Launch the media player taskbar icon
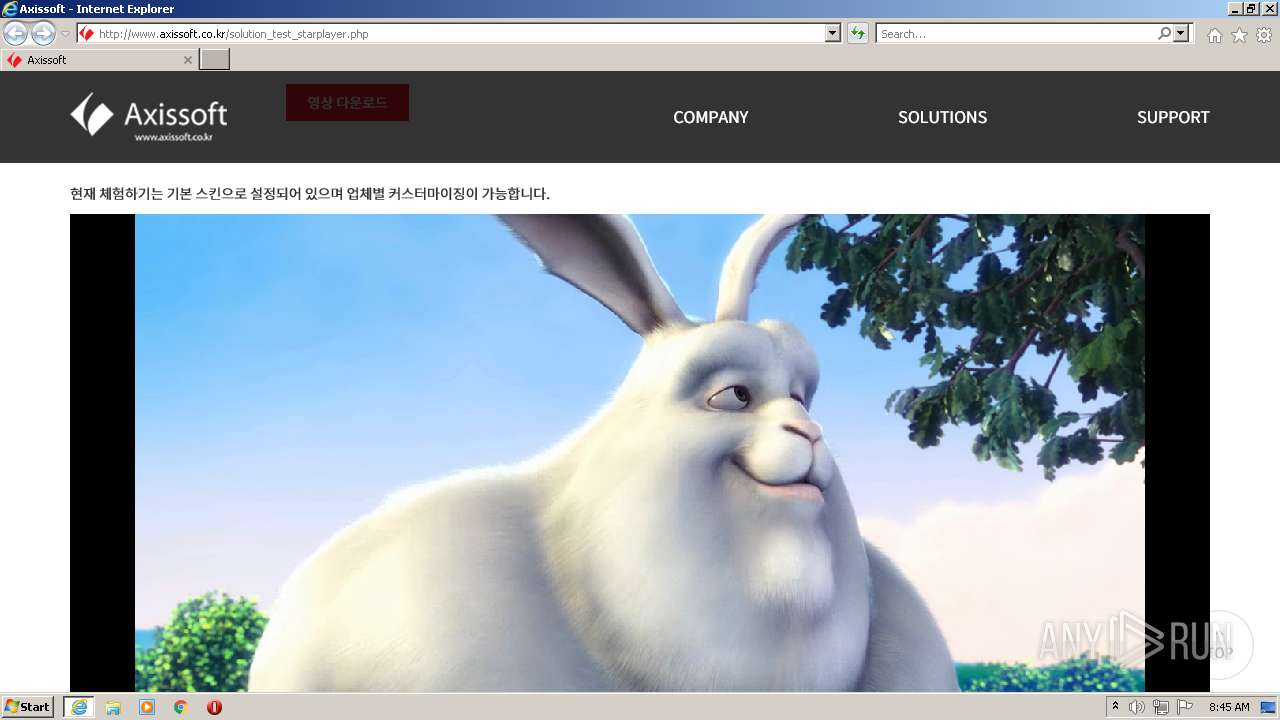 [x=147, y=707]
